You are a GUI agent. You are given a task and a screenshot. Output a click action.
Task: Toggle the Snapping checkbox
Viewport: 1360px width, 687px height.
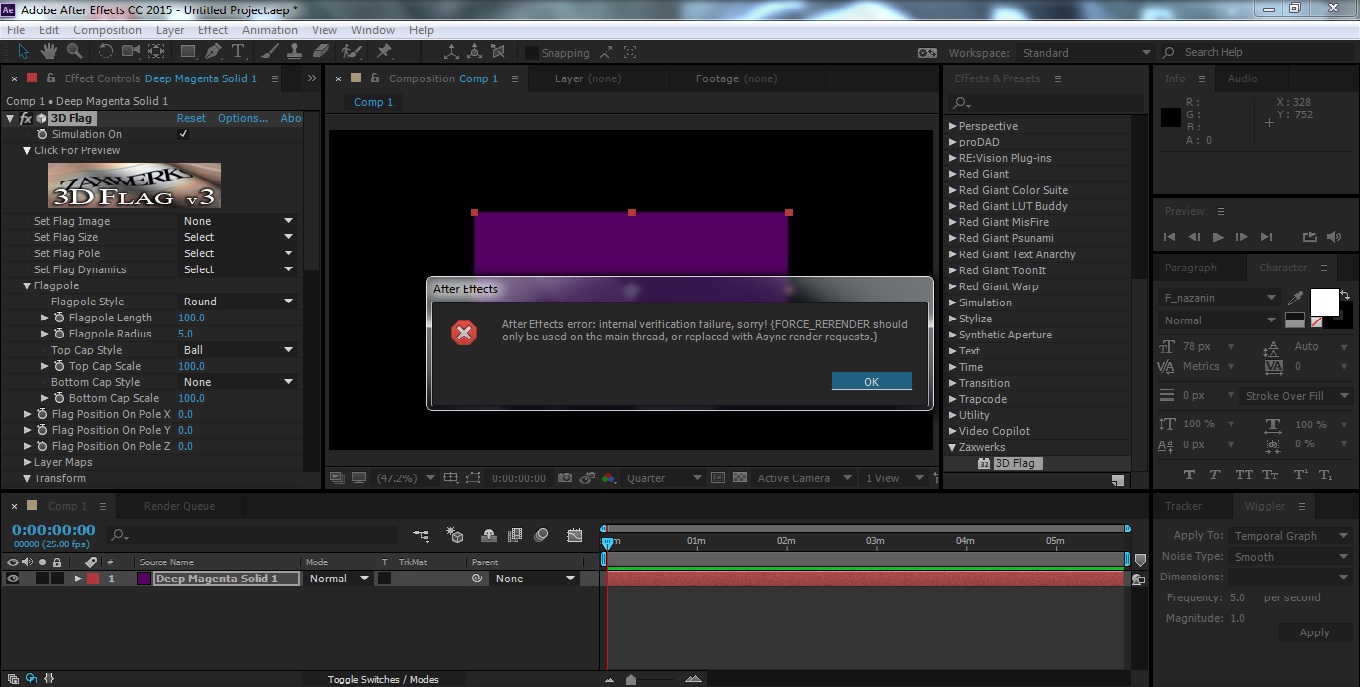[532, 53]
